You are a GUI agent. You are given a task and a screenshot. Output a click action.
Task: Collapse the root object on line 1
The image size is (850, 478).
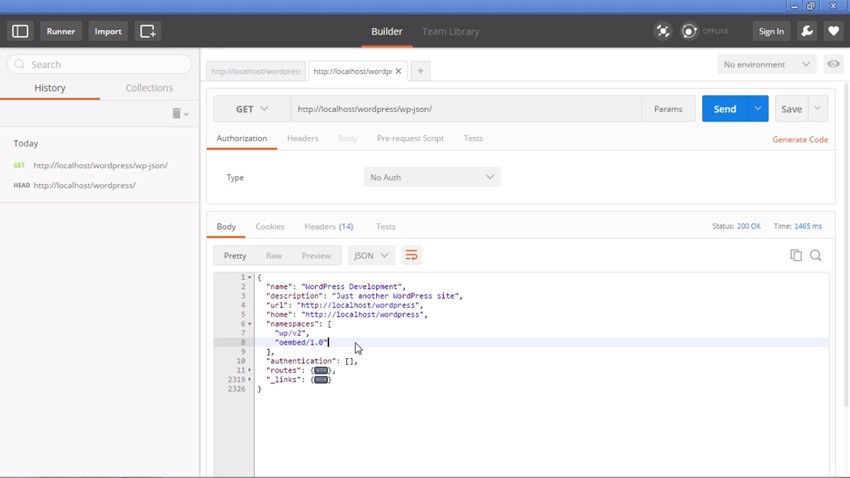[249, 277]
